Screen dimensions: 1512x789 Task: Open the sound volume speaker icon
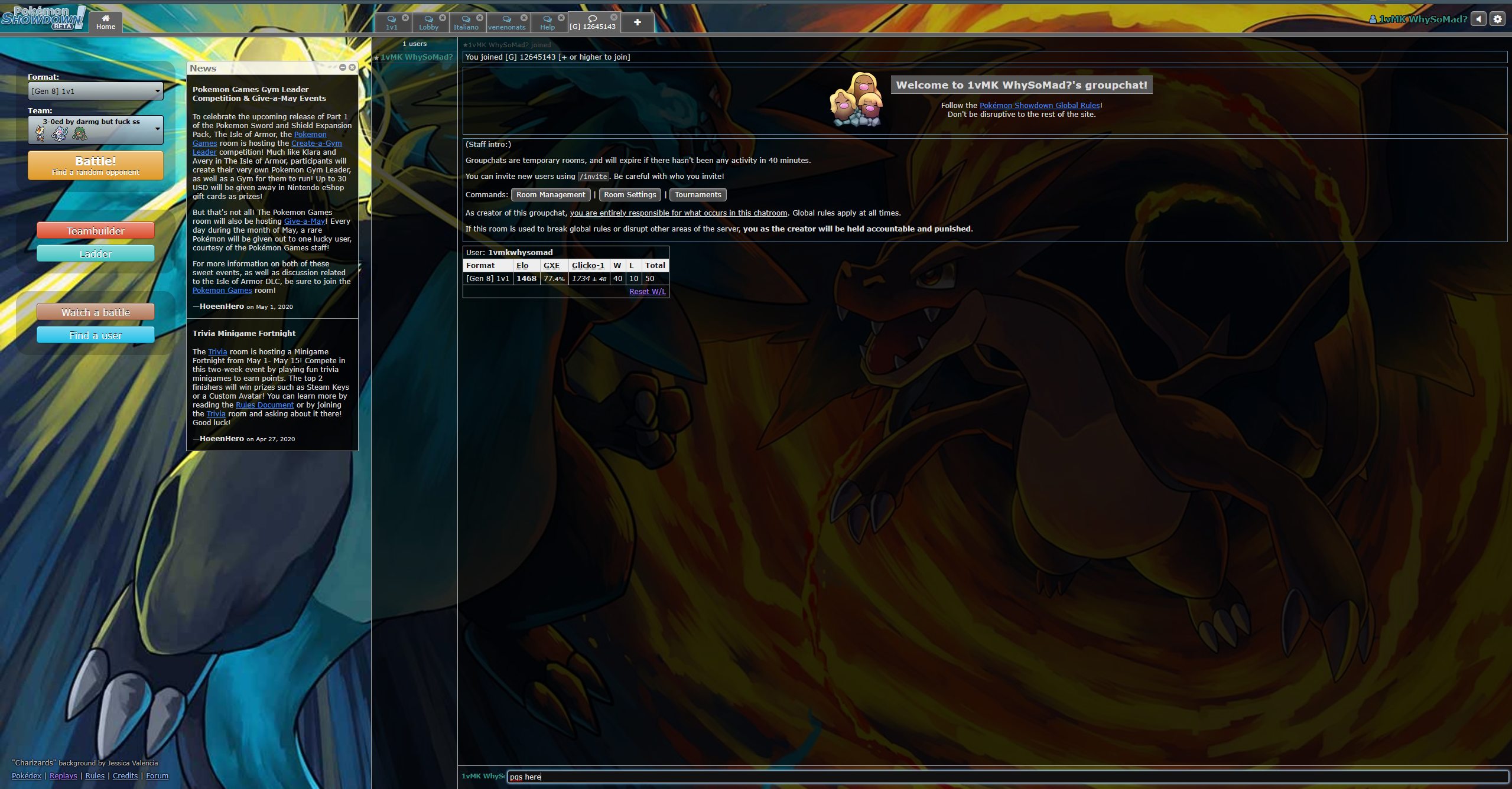coord(1478,19)
